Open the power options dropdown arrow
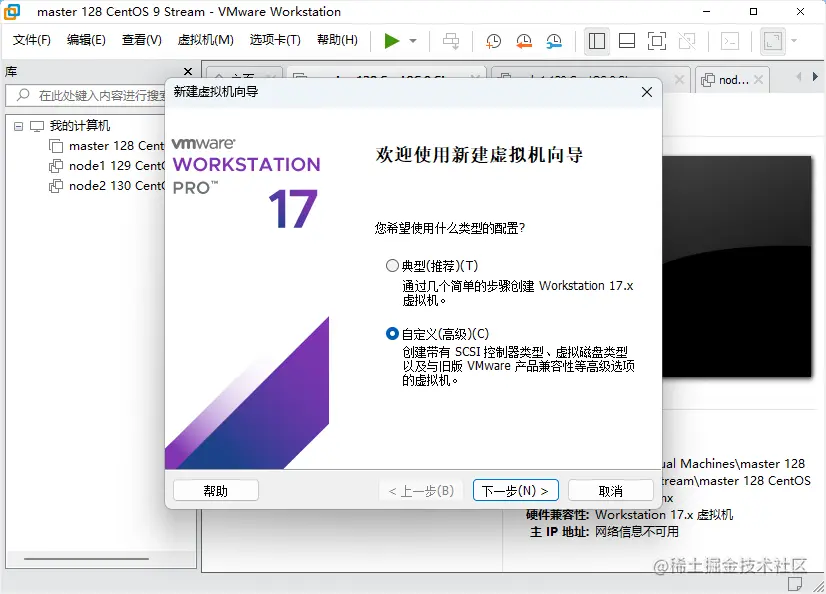826x594 pixels. (x=410, y=41)
